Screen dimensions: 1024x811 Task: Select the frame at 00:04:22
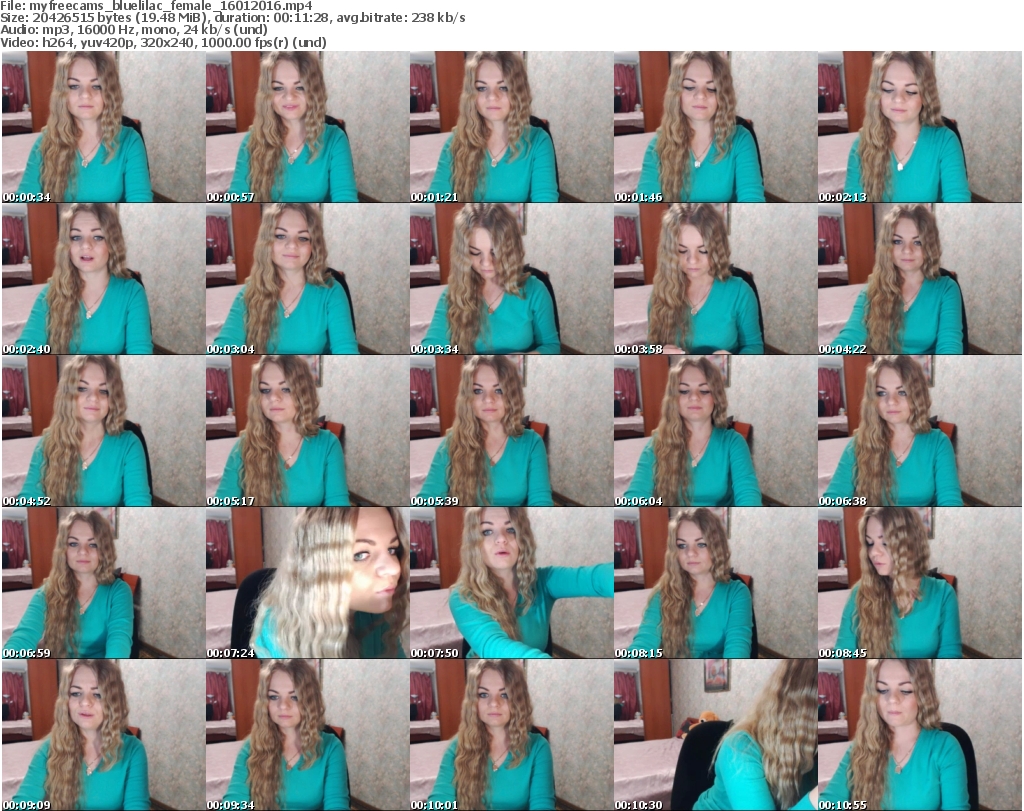pyautogui.click(x=920, y=279)
